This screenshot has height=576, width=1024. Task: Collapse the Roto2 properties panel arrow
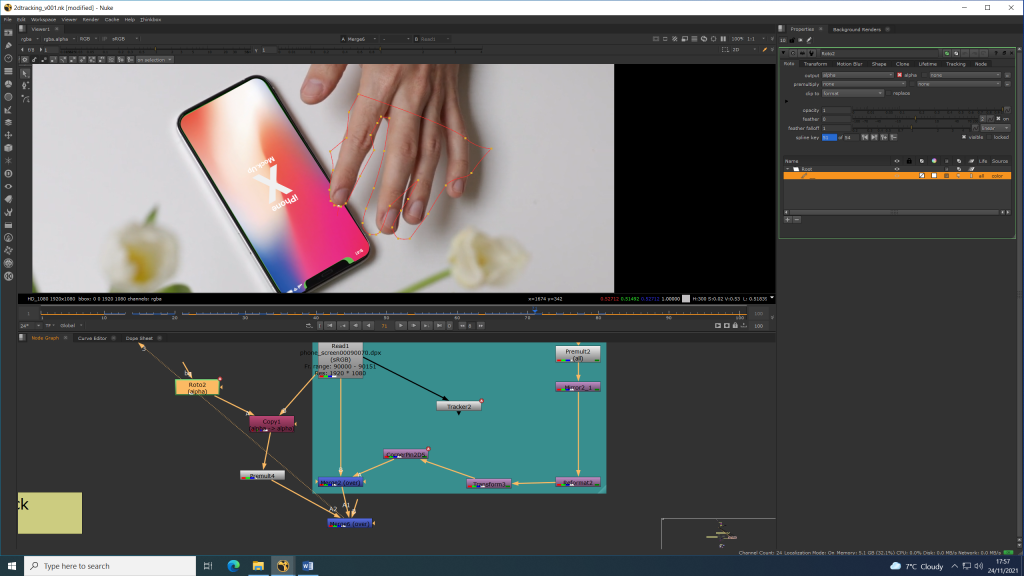click(784, 53)
